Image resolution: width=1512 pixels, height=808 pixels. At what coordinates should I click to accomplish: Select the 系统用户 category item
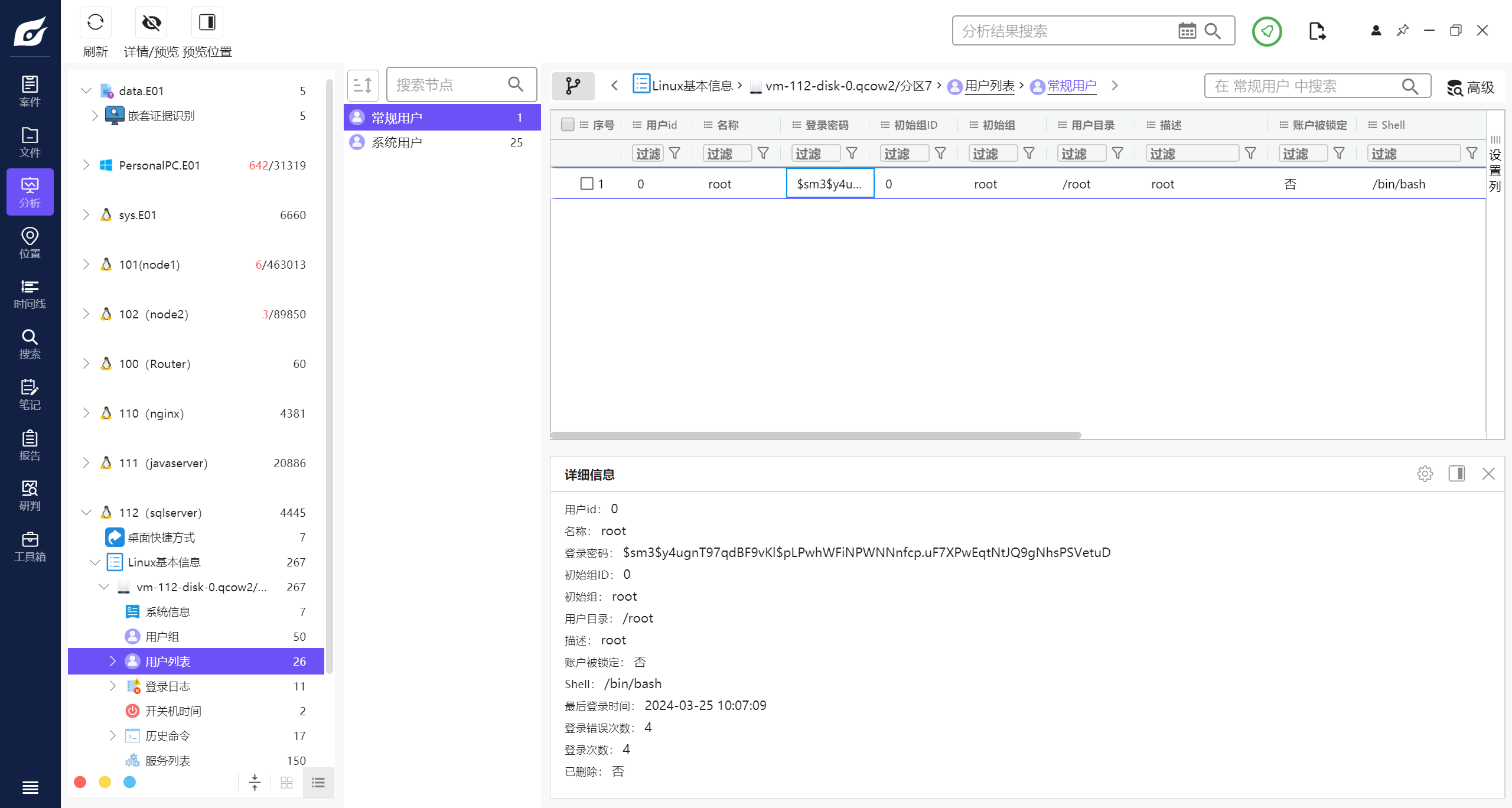396,142
